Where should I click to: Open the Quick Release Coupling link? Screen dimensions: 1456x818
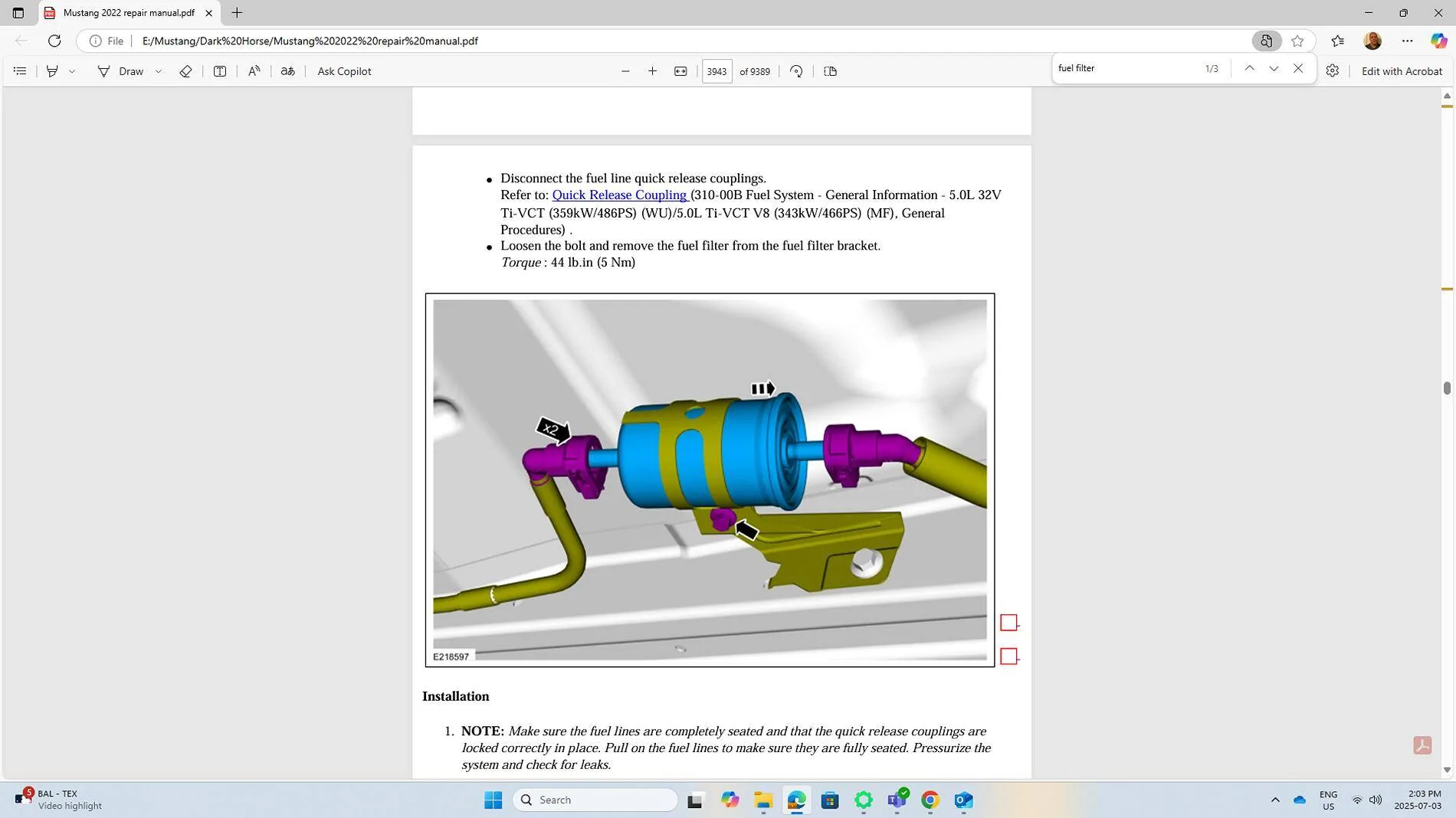[619, 195]
